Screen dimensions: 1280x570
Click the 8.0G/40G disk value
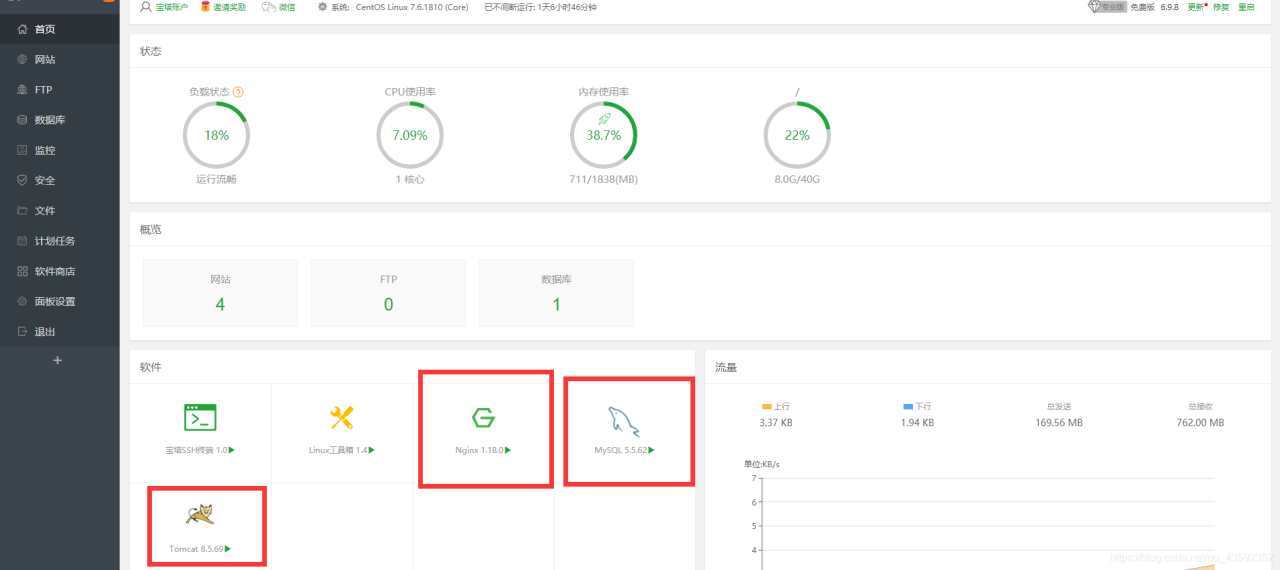click(797, 180)
